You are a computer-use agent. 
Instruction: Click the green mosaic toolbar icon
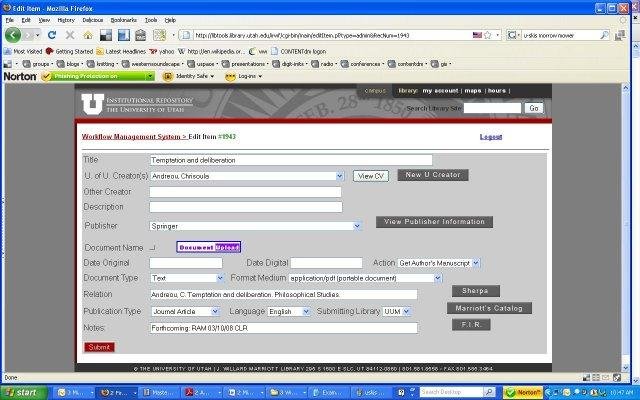click(x=160, y=36)
